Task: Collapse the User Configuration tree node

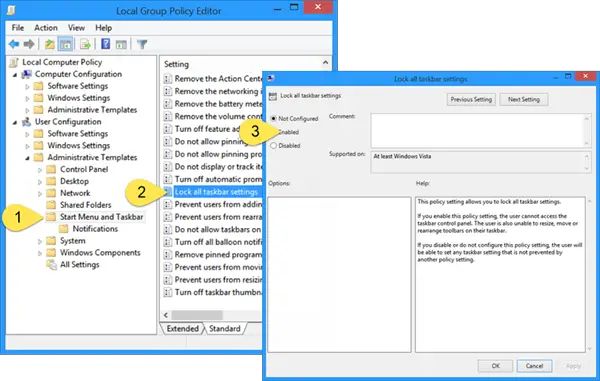Action: pyautogui.click(x=15, y=122)
